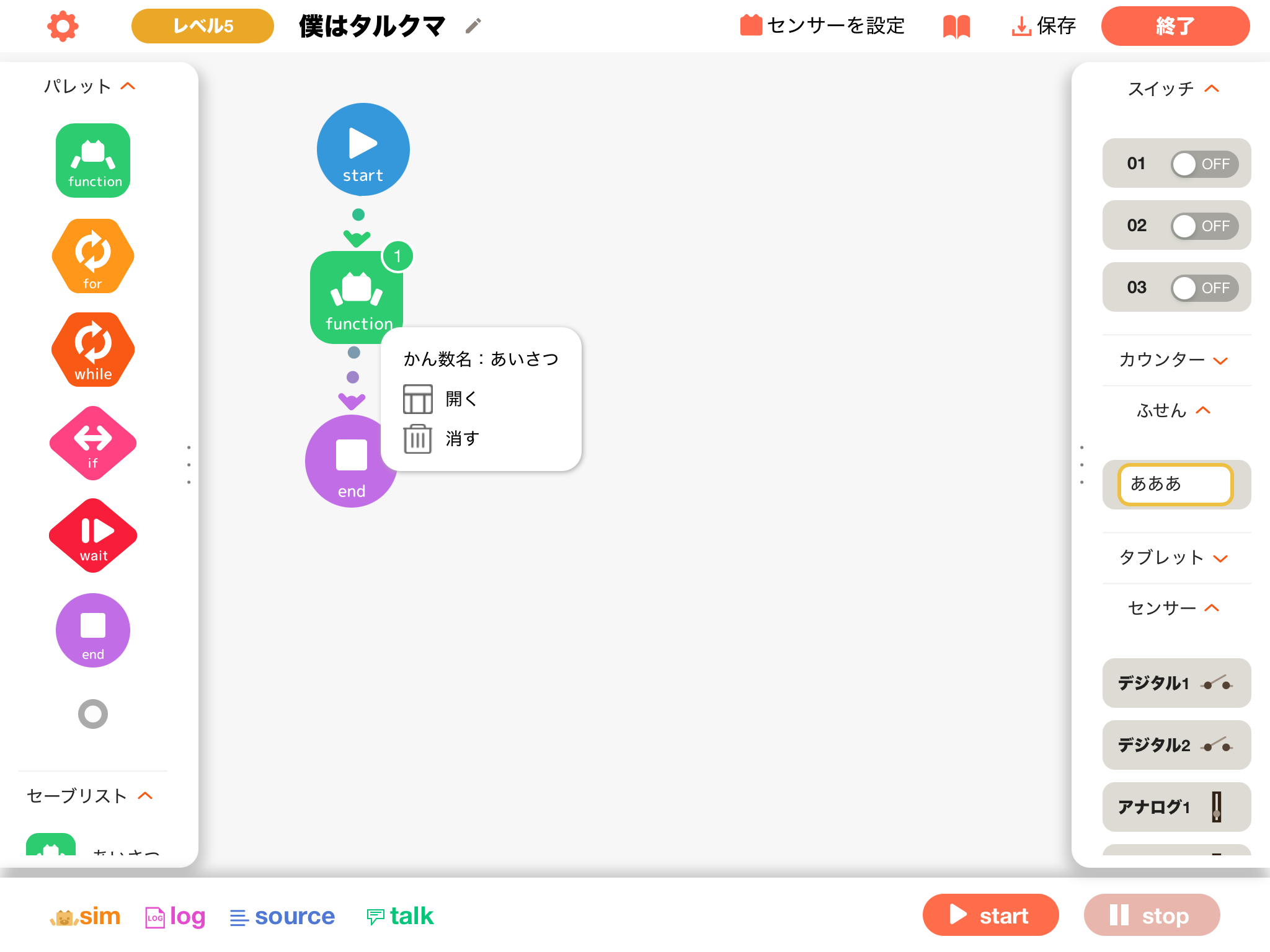Select the green function palette block
The width and height of the screenshot is (1270, 952).
click(x=93, y=161)
